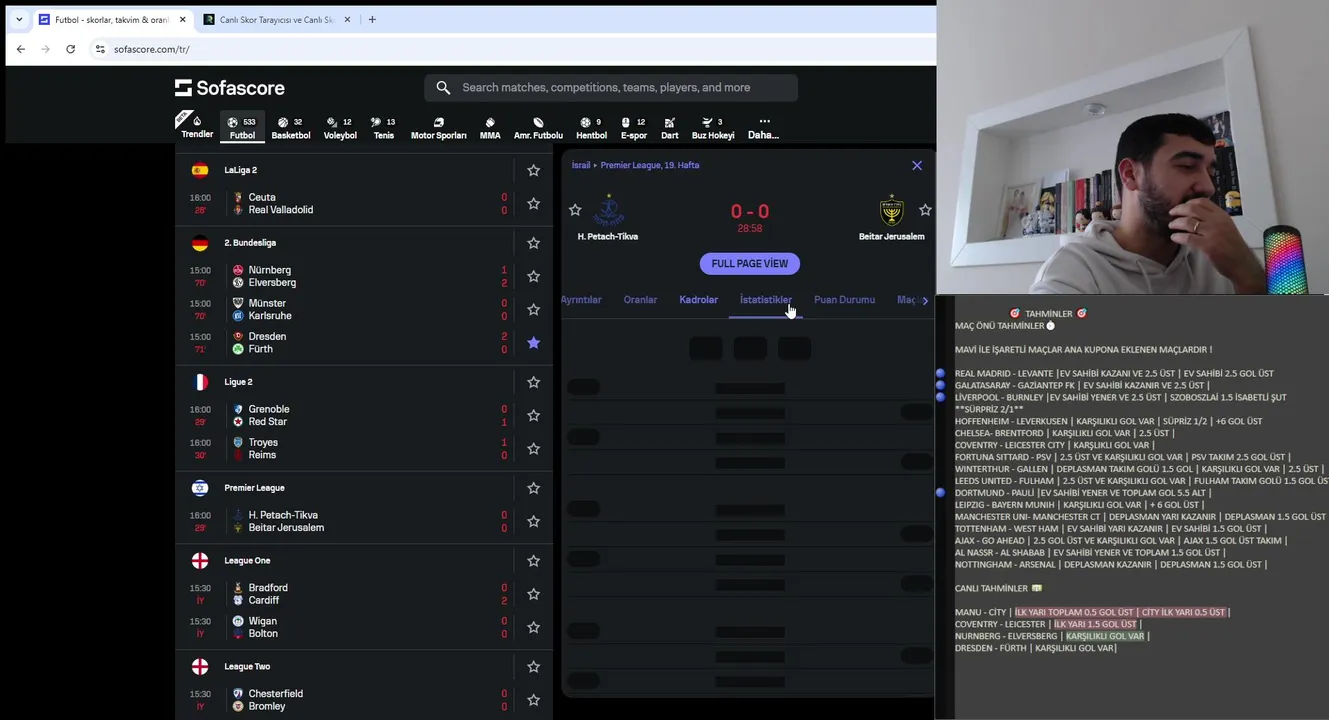Open the 2. Bundesliga league header
Screen dimensions: 1329x720
250,243
